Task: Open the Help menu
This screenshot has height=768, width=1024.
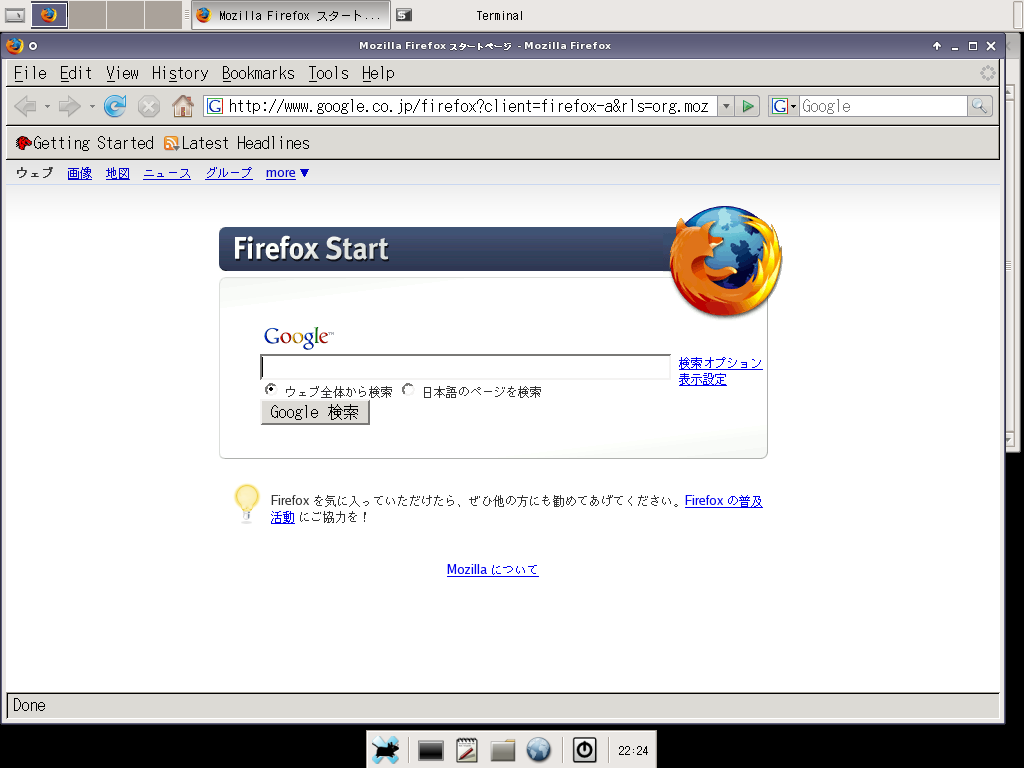Action: [x=378, y=73]
